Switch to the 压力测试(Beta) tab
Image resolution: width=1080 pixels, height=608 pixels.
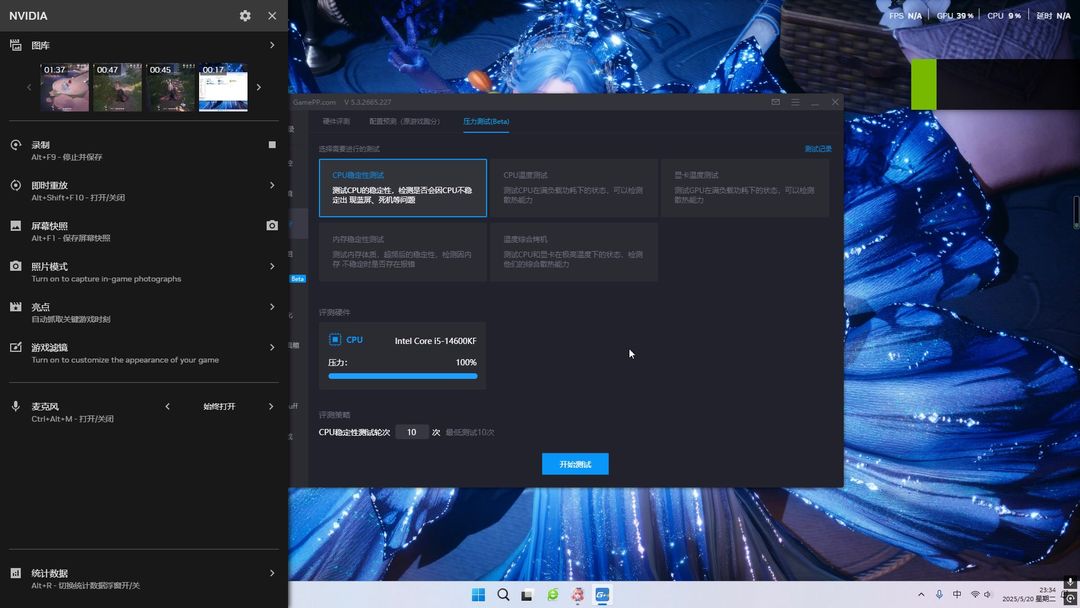pyautogui.click(x=486, y=121)
